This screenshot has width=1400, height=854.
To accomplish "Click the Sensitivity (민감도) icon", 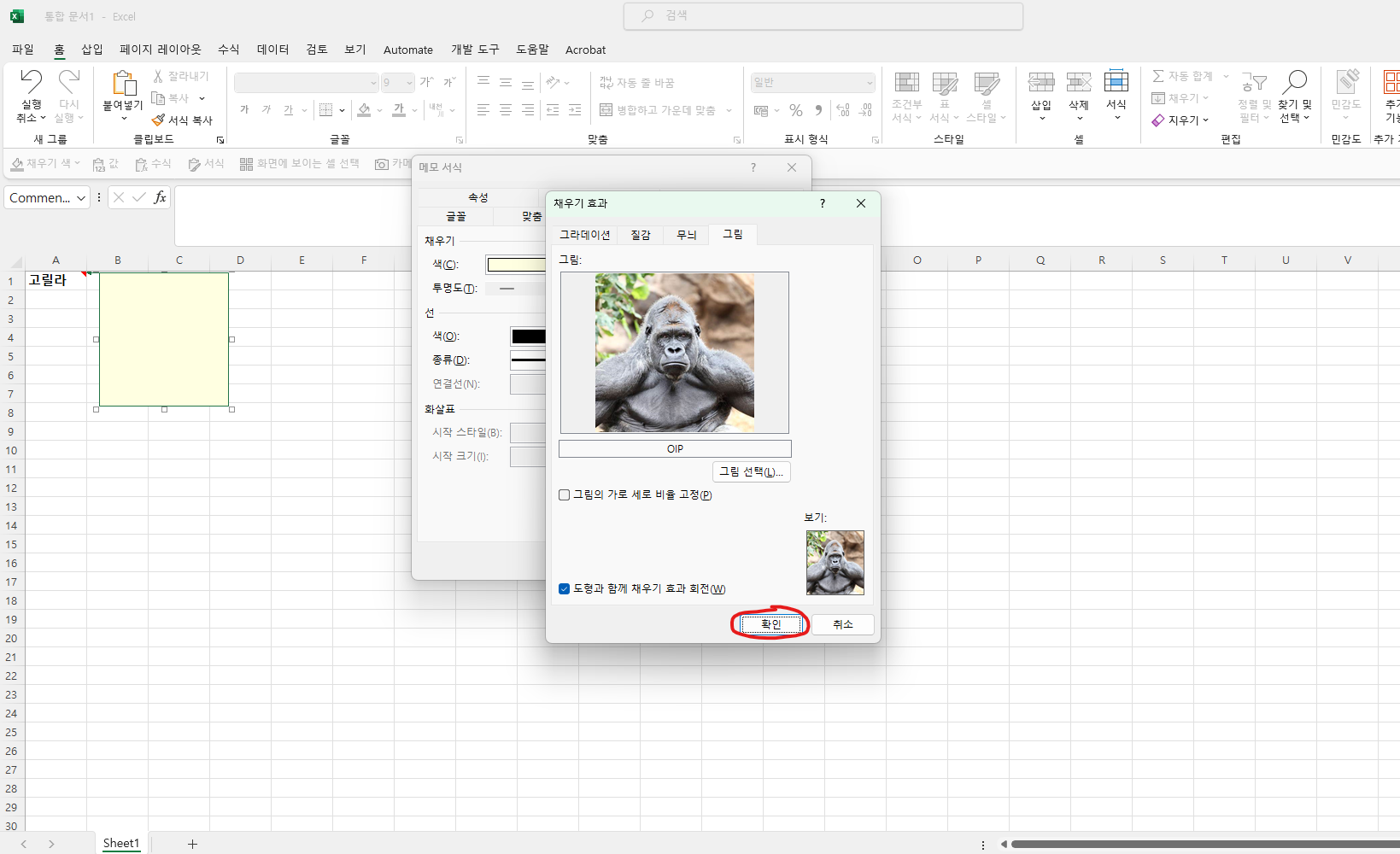I will click(1346, 81).
